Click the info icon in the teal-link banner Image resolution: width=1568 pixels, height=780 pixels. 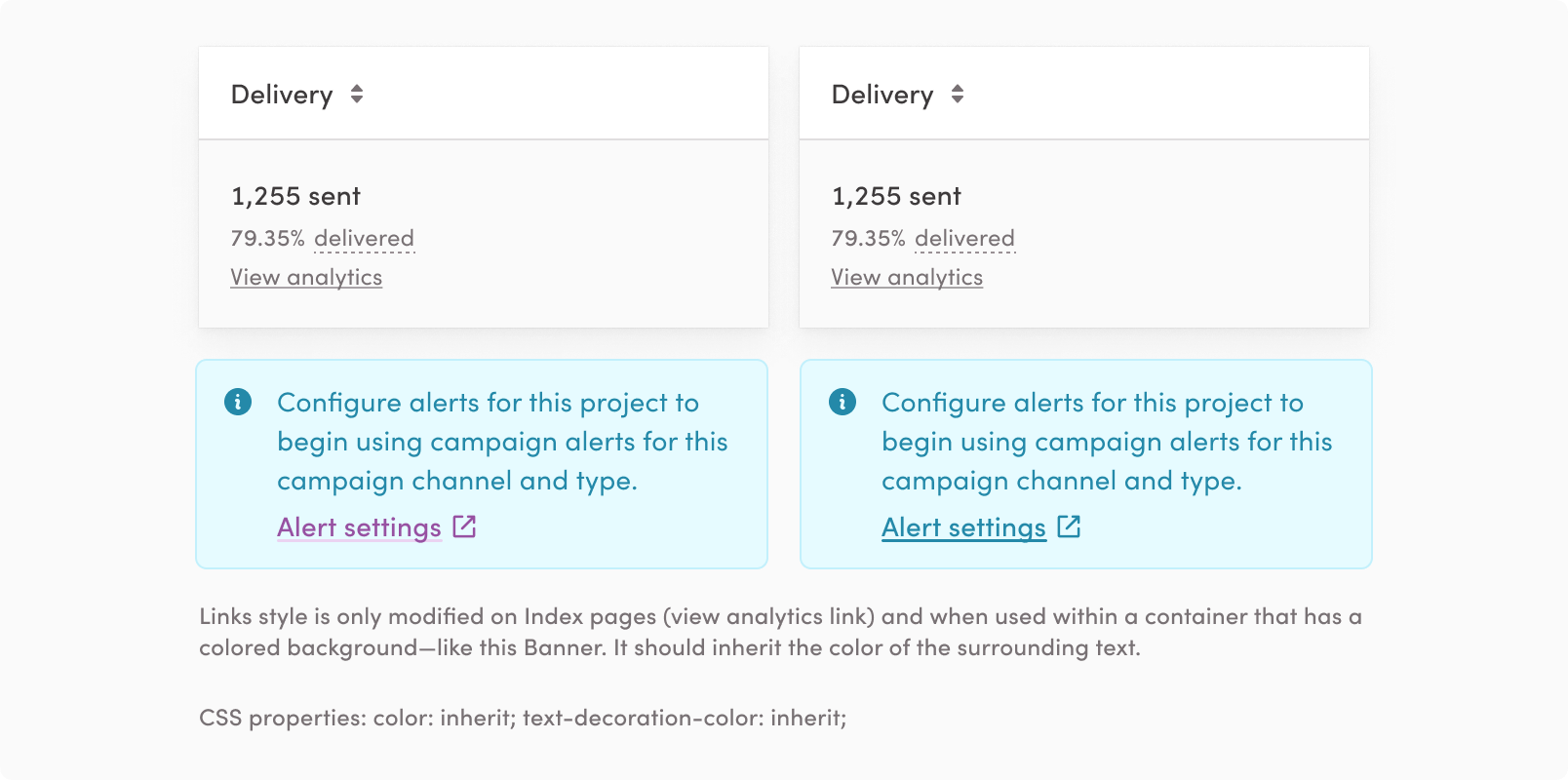[x=843, y=402]
